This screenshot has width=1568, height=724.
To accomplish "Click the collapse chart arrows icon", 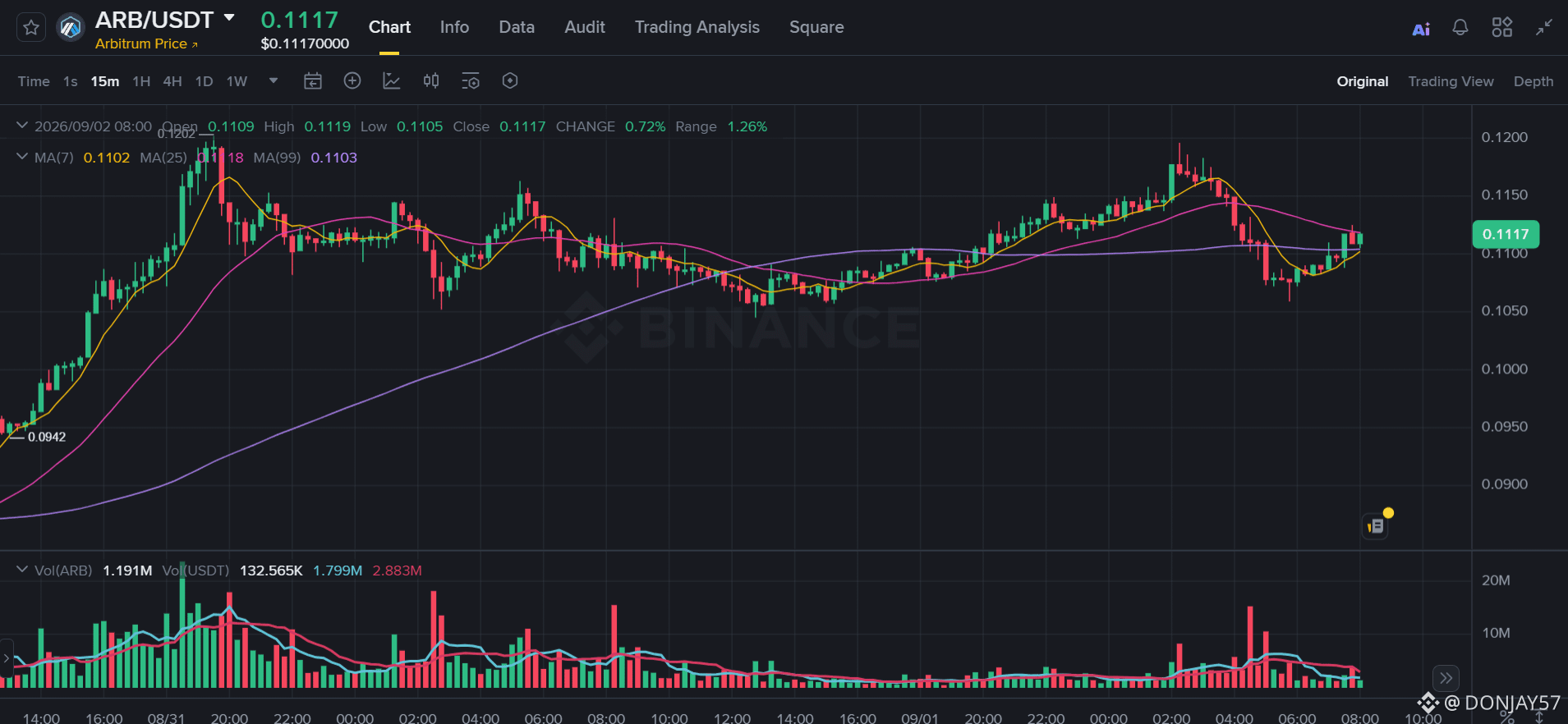I will coord(1544,27).
